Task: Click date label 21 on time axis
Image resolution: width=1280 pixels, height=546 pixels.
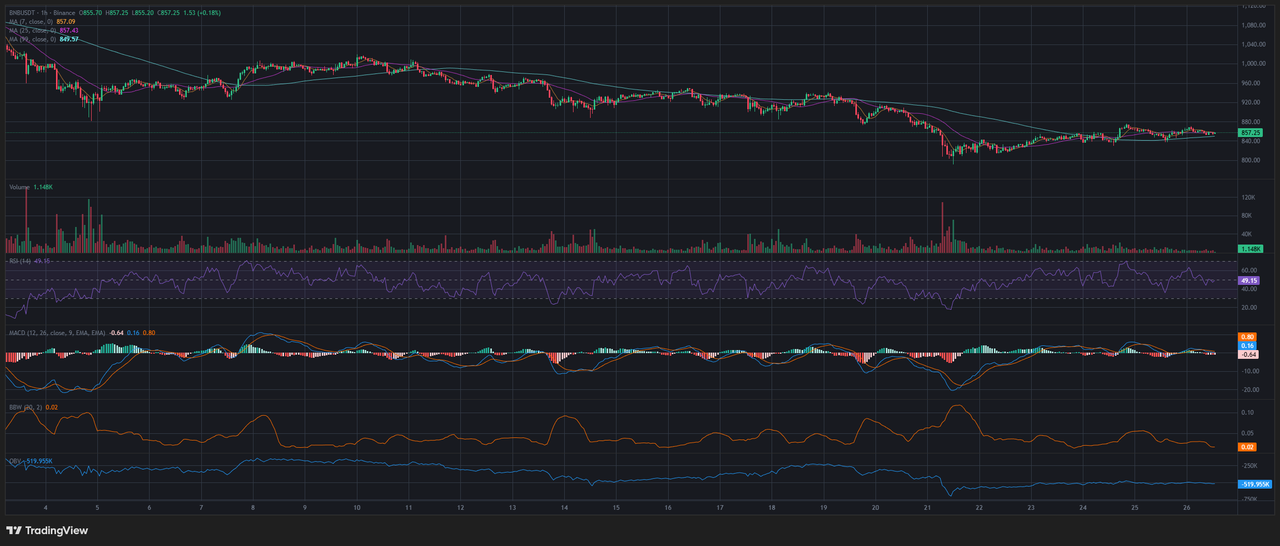Action: click(x=927, y=508)
